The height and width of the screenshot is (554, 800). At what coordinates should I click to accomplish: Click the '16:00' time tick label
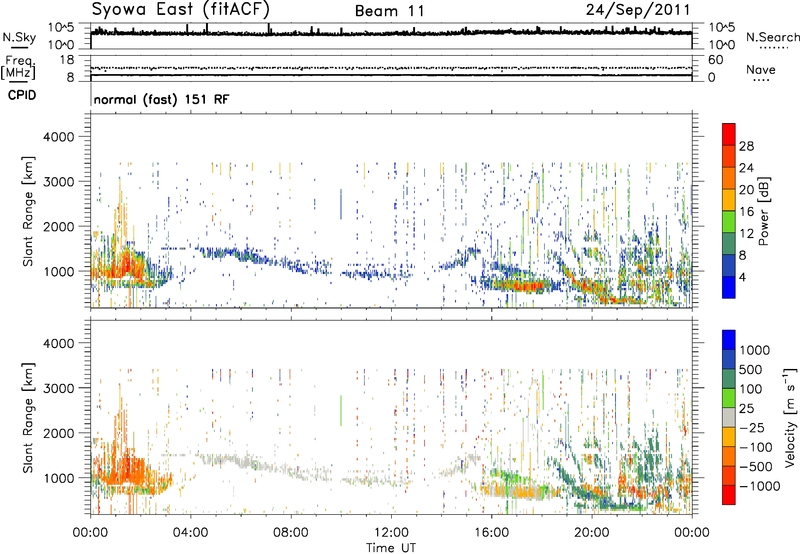(491, 533)
